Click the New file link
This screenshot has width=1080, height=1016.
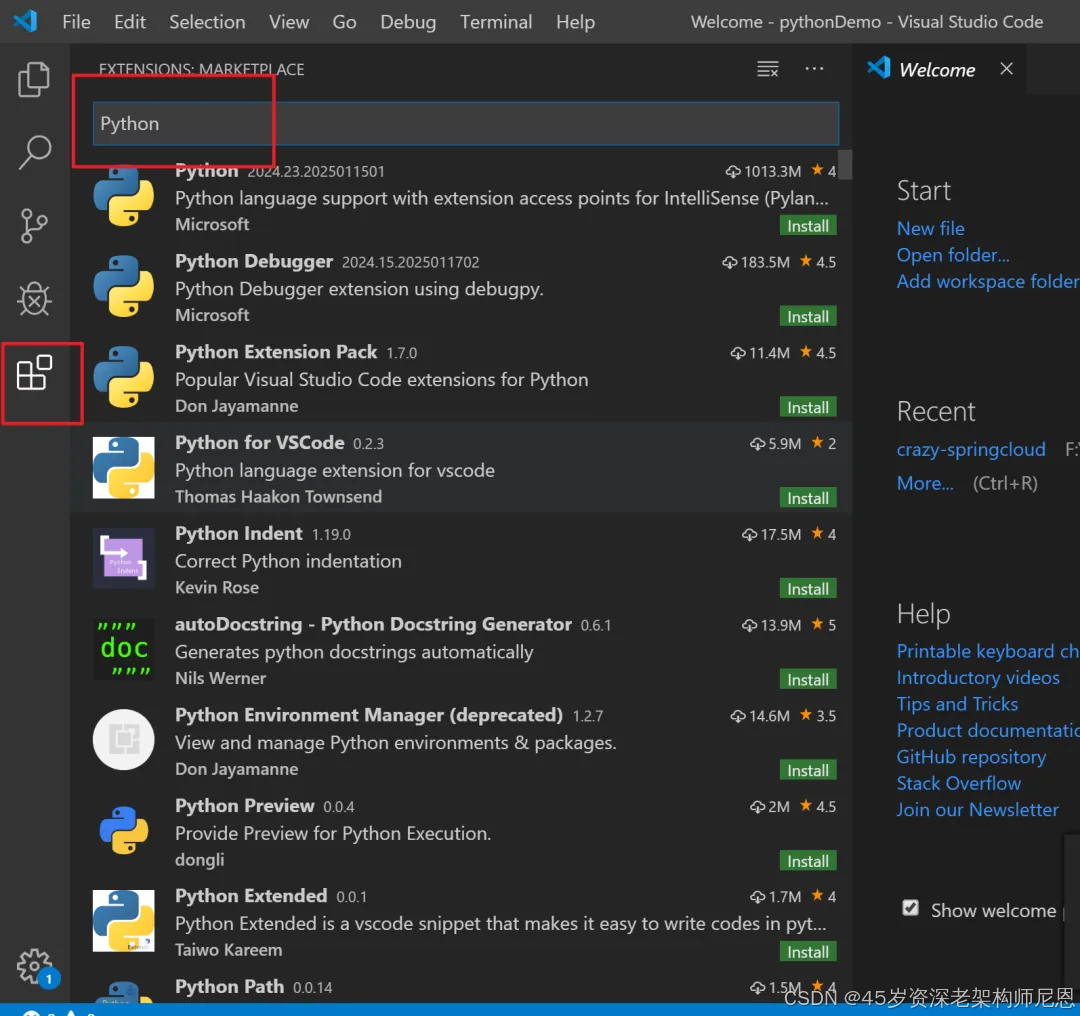coord(931,228)
